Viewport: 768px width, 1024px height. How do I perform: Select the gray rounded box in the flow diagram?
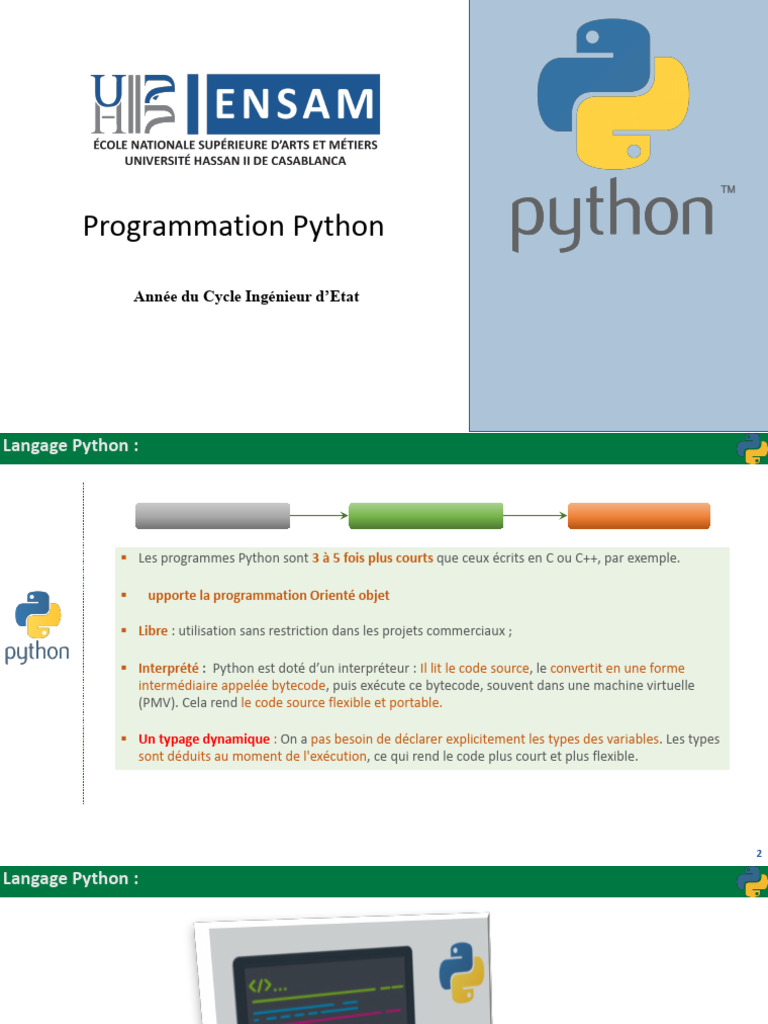click(x=212, y=516)
